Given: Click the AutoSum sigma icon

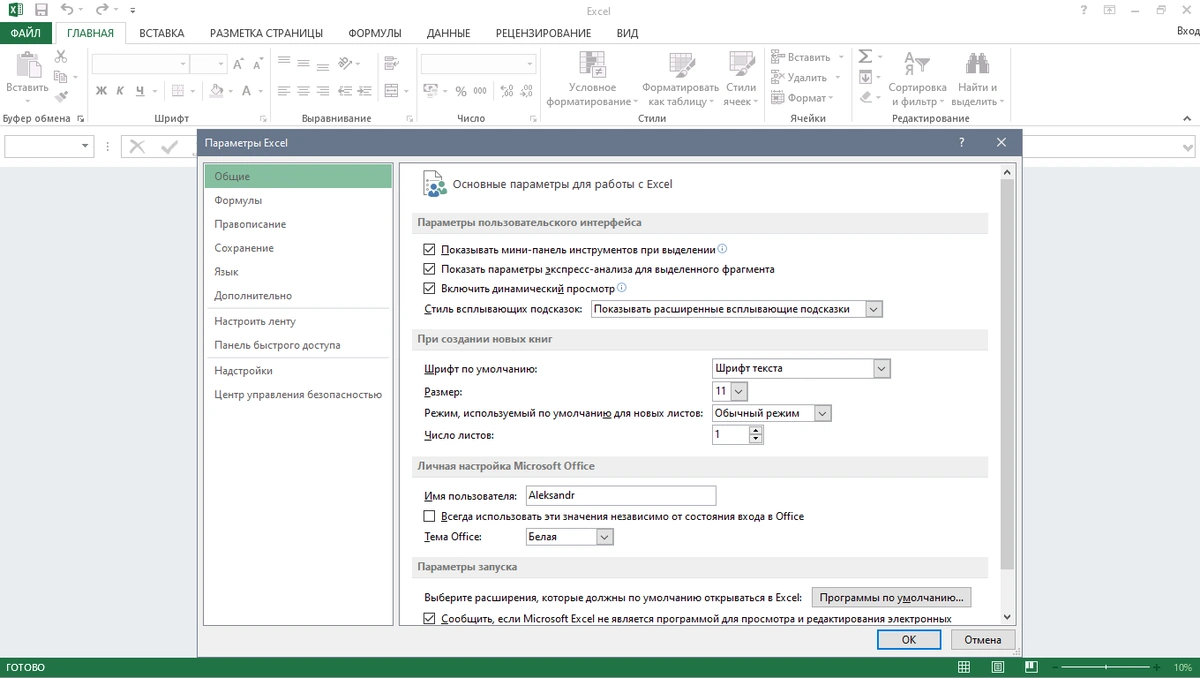Looking at the screenshot, I should point(865,57).
